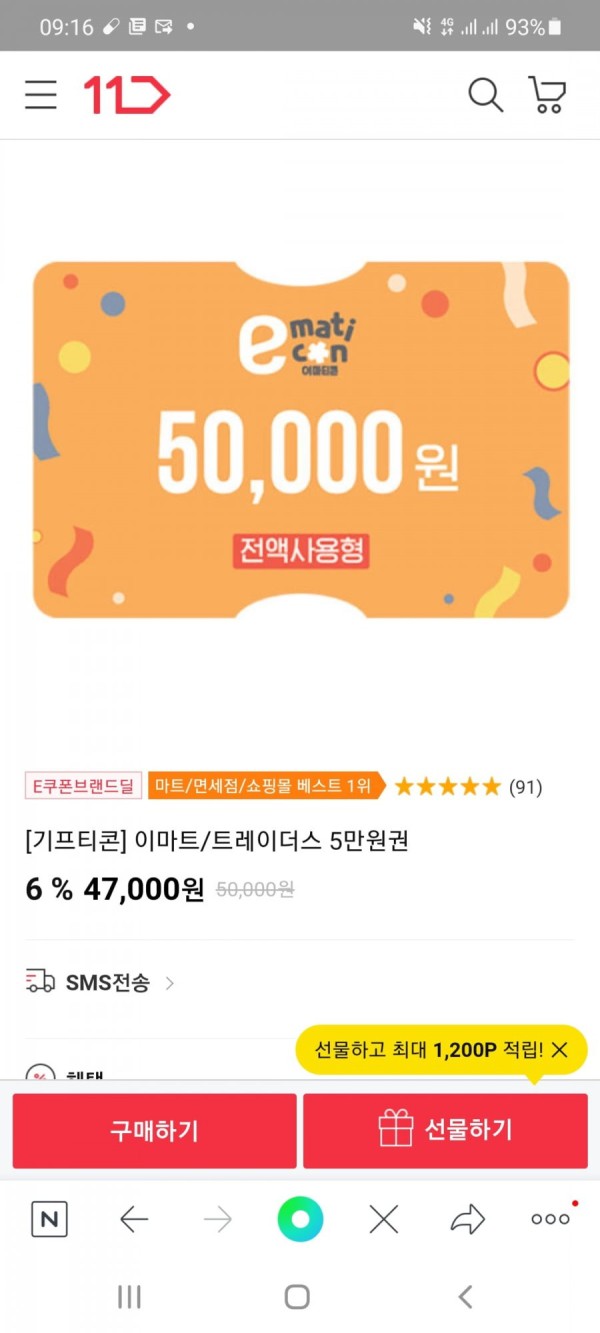Open search with magnifier icon
The width and height of the screenshot is (600, 1333).
click(x=486, y=95)
